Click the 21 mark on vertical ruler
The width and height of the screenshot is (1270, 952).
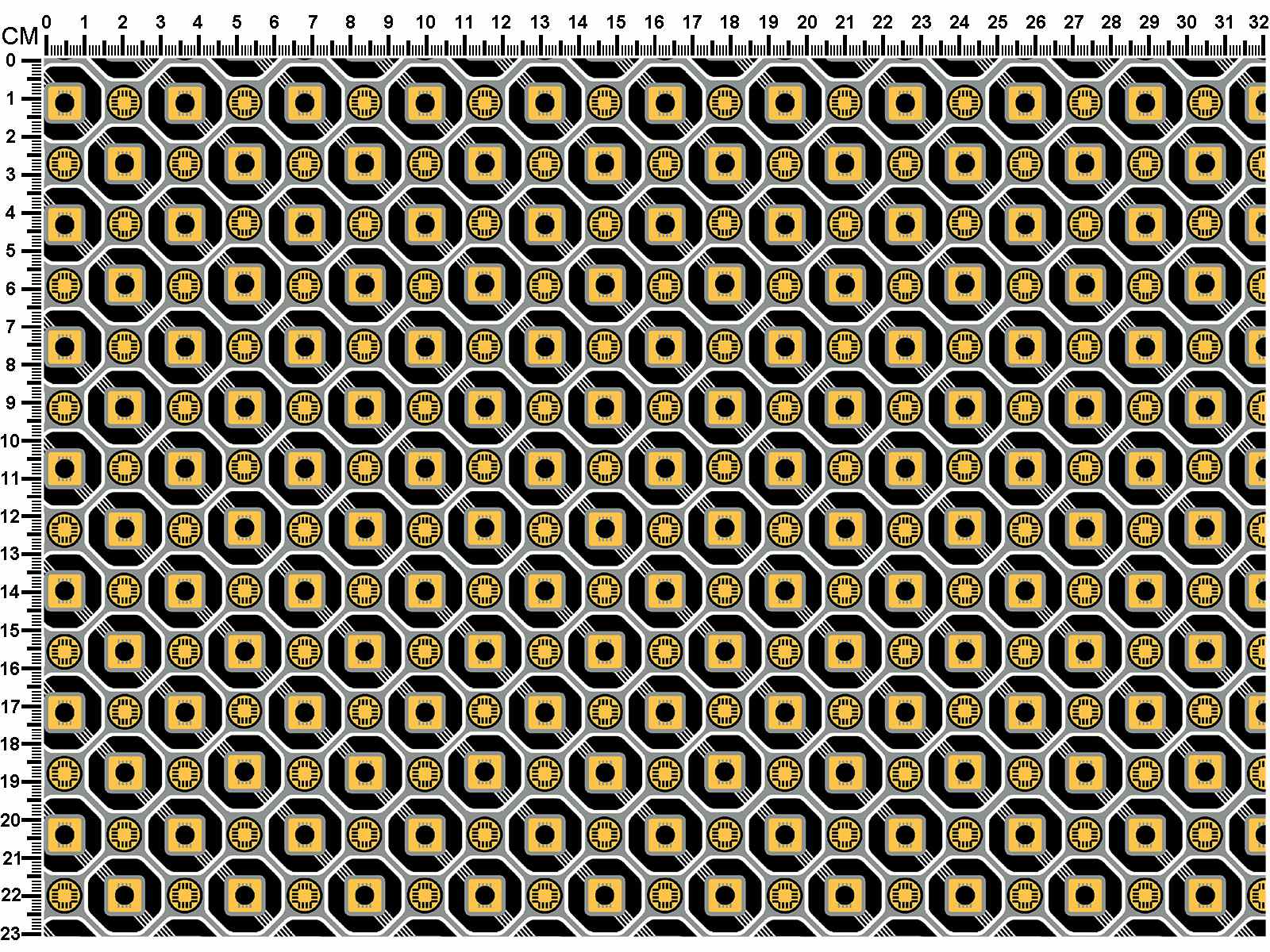pyautogui.click(x=10, y=858)
